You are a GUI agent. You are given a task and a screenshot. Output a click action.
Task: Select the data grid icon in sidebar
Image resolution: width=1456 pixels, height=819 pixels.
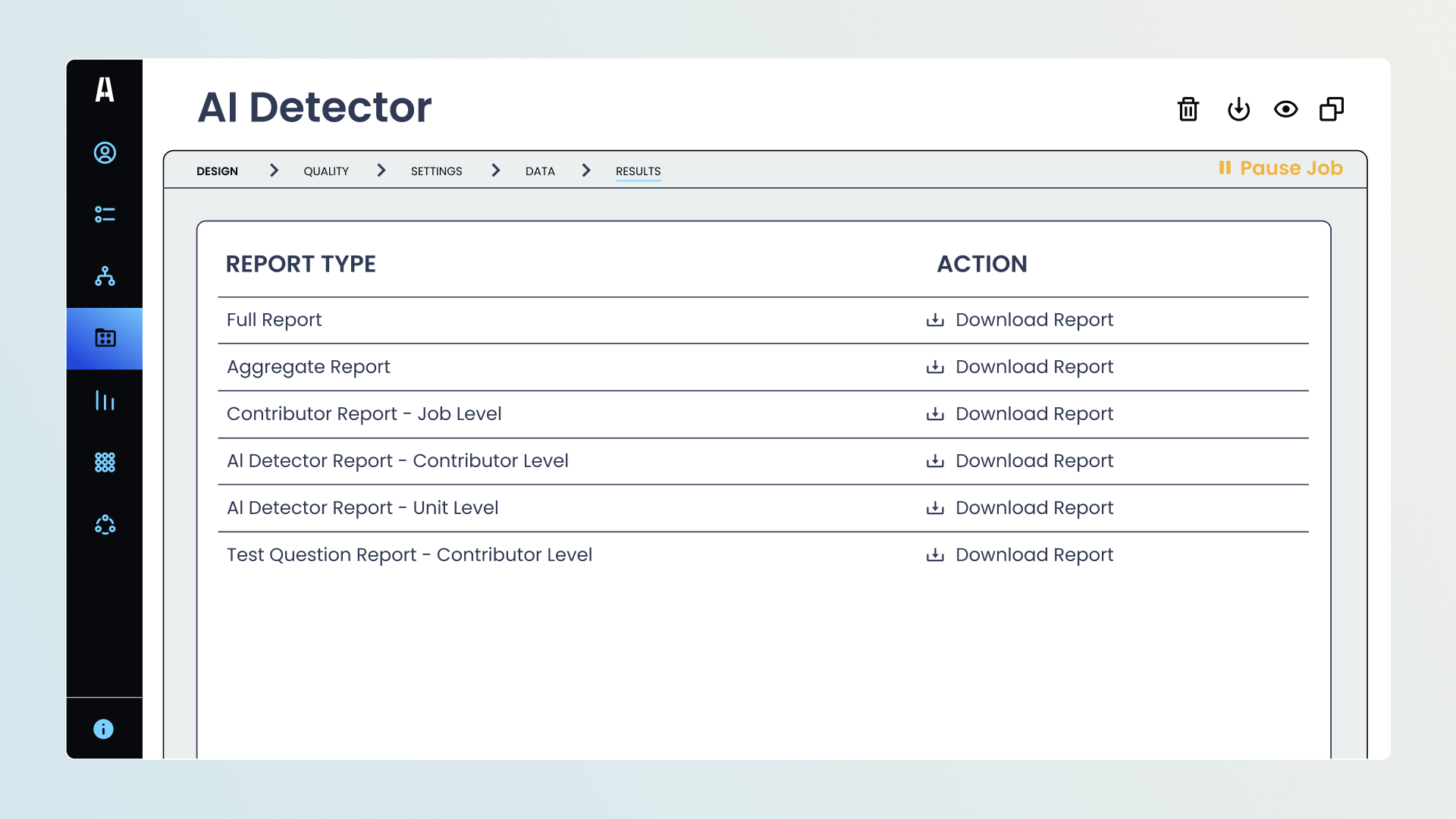click(x=104, y=463)
